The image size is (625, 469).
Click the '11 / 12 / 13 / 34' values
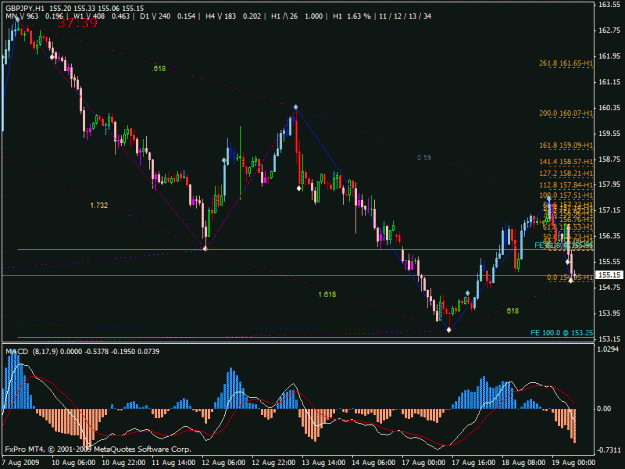(x=405, y=16)
